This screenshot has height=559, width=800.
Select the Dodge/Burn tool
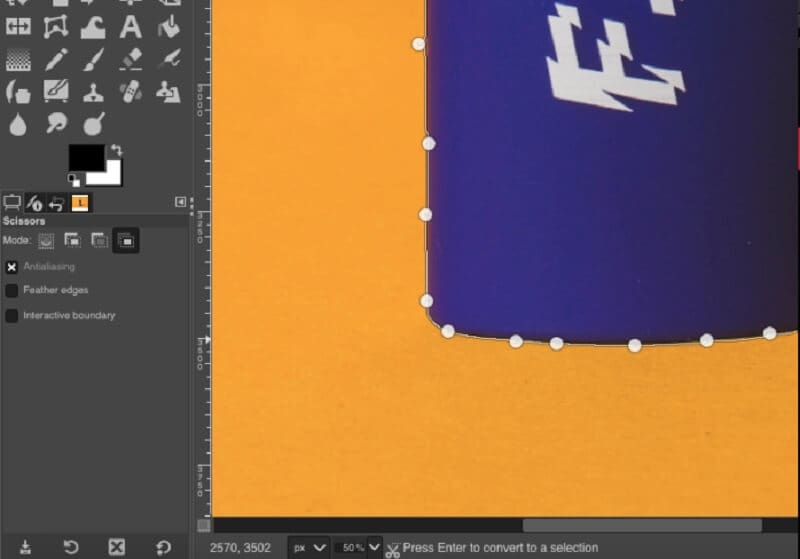(x=93, y=125)
